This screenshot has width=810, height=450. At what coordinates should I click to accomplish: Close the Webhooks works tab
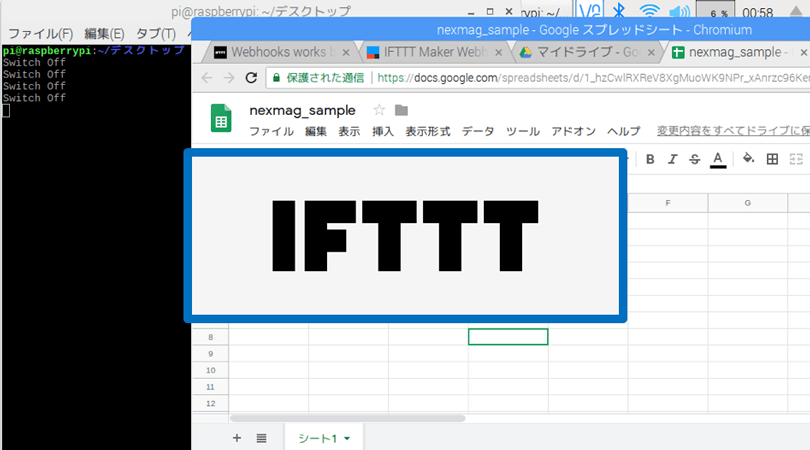point(346,53)
